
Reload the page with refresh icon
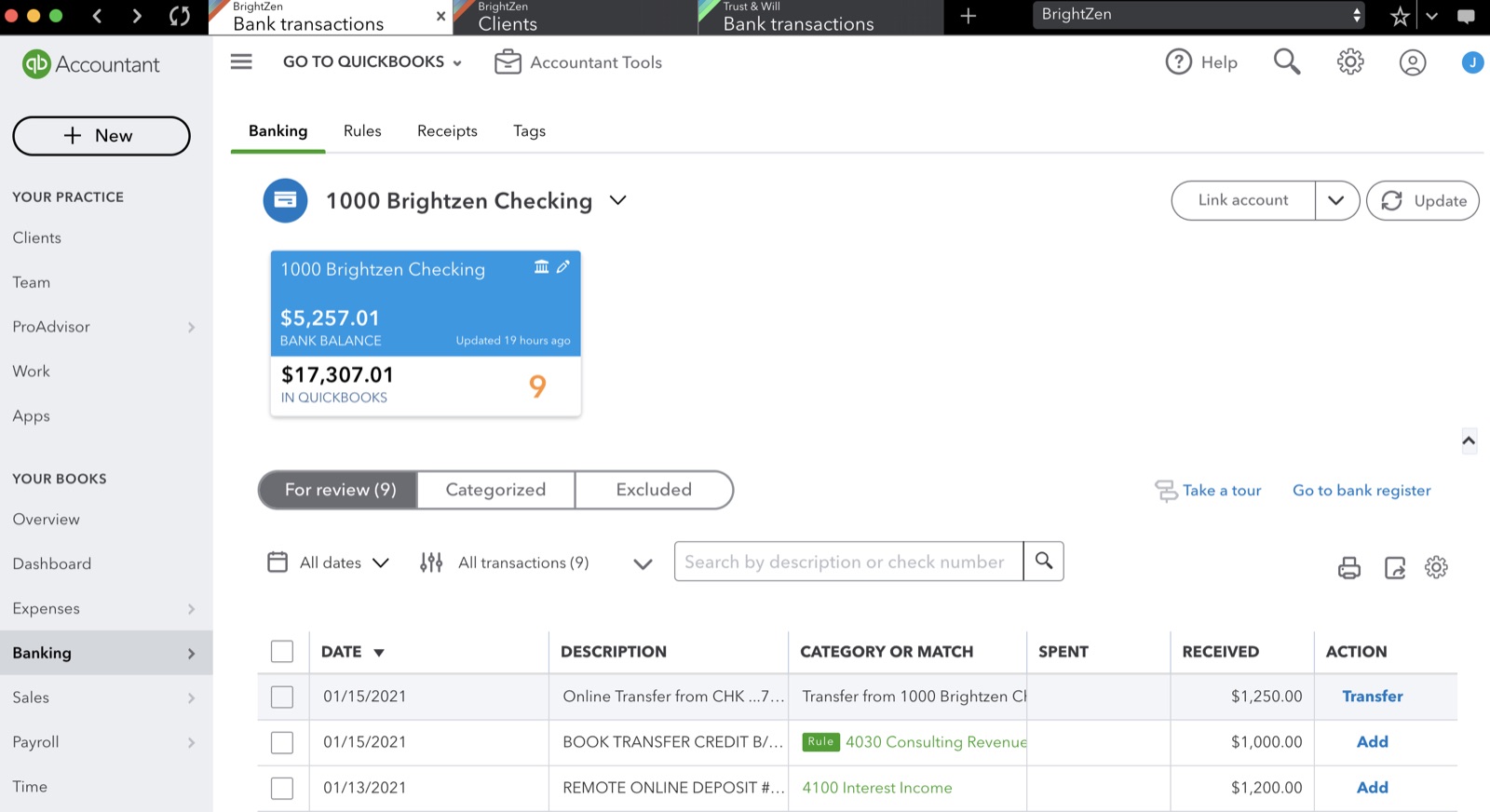(x=180, y=16)
